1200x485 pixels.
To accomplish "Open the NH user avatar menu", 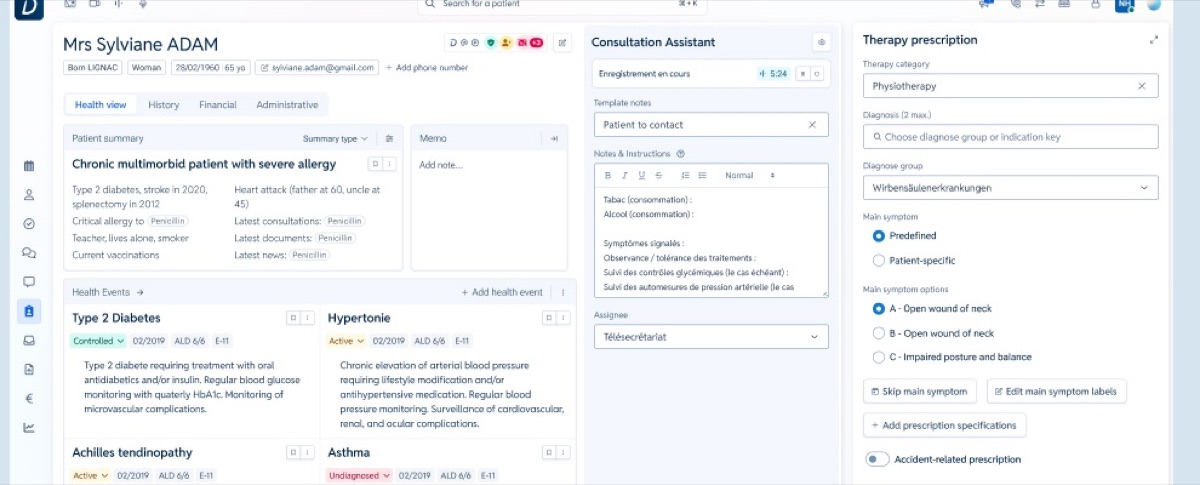I will click(x=1125, y=5).
